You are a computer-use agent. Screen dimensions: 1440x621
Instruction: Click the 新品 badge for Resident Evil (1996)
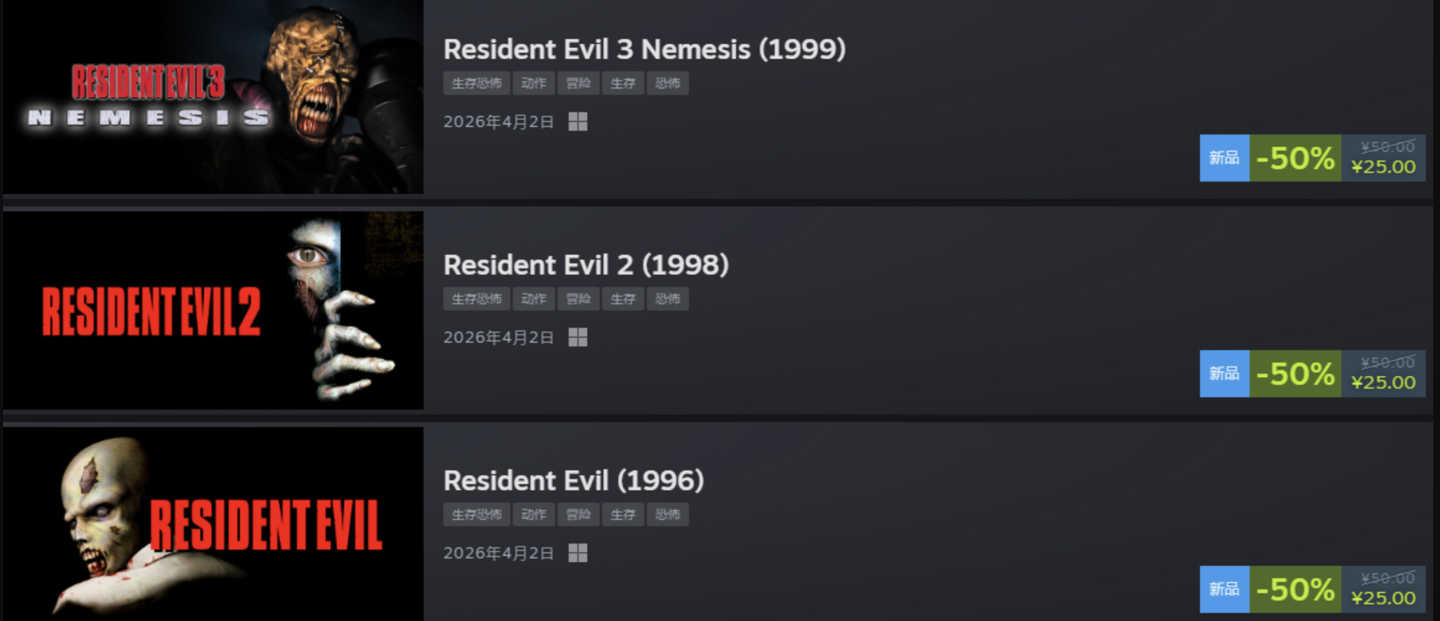(1224, 589)
